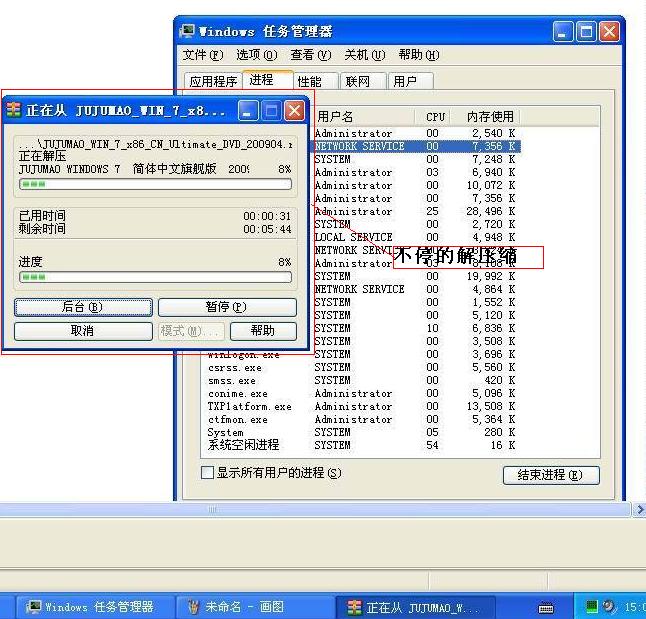646x619 pixels.
Task: Pause extraction with 暂停(P) button
Action: pyautogui.click(x=227, y=307)
